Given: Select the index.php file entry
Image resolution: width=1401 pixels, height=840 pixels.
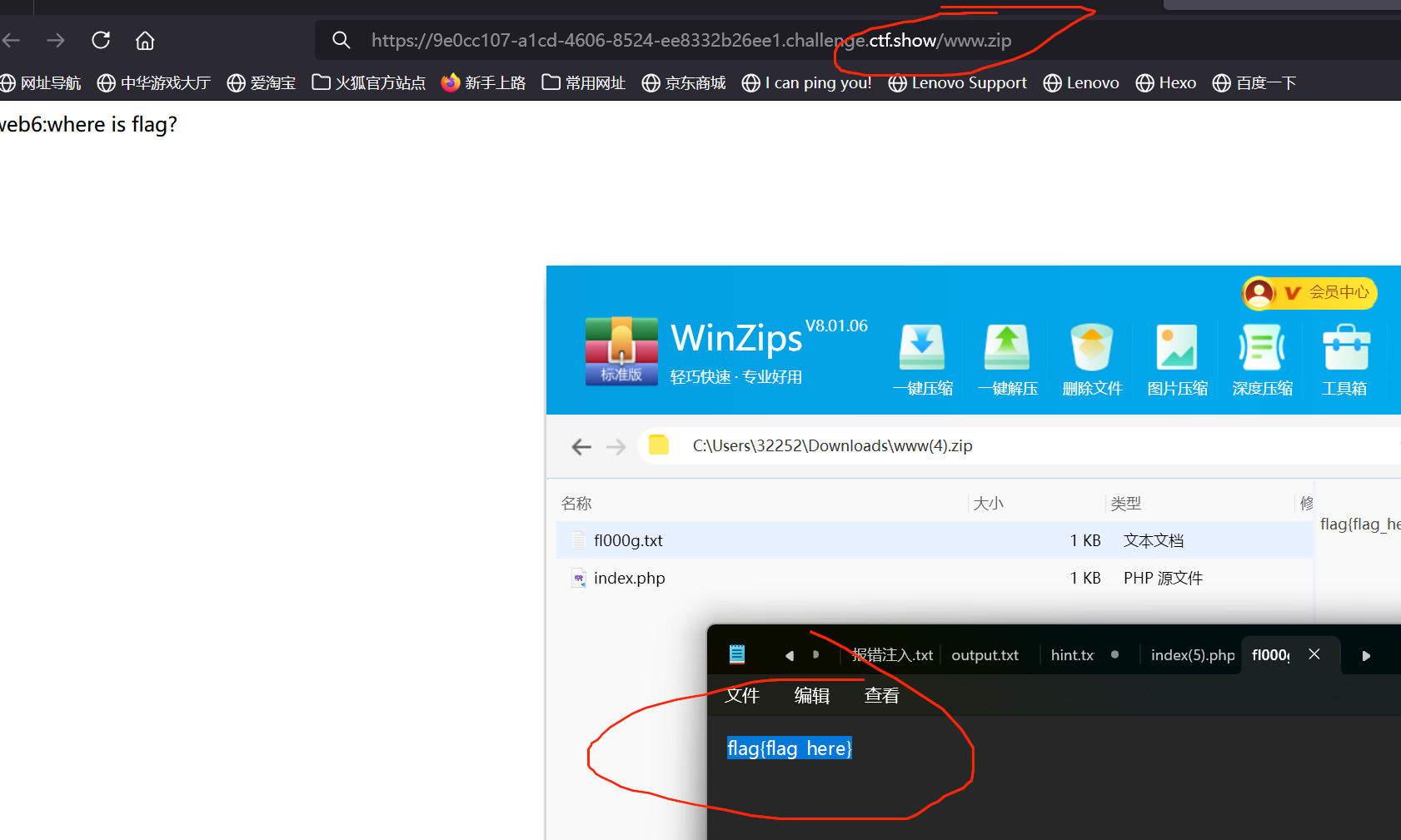Looking at the screenshot, I should 629,578.
